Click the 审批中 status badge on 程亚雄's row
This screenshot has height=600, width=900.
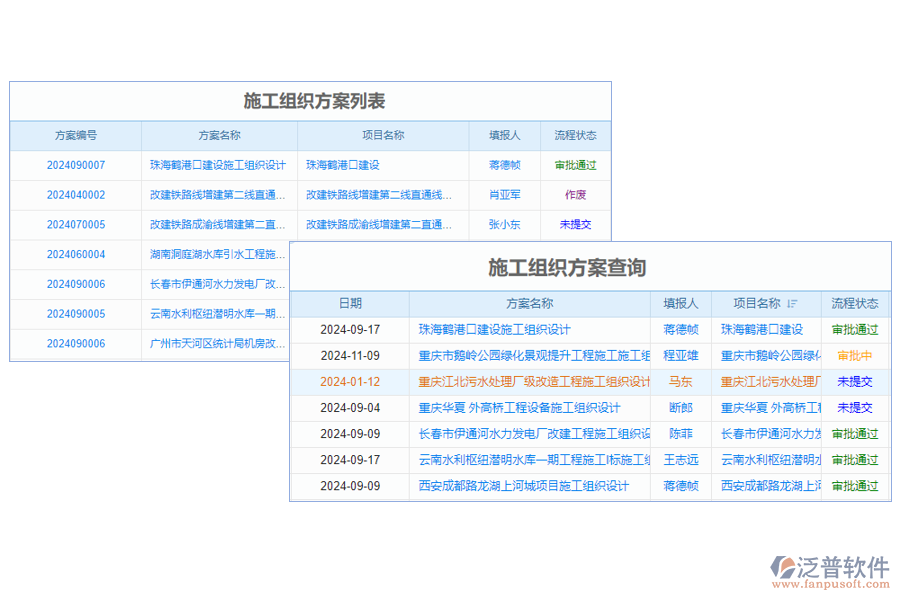coord(854,355)
